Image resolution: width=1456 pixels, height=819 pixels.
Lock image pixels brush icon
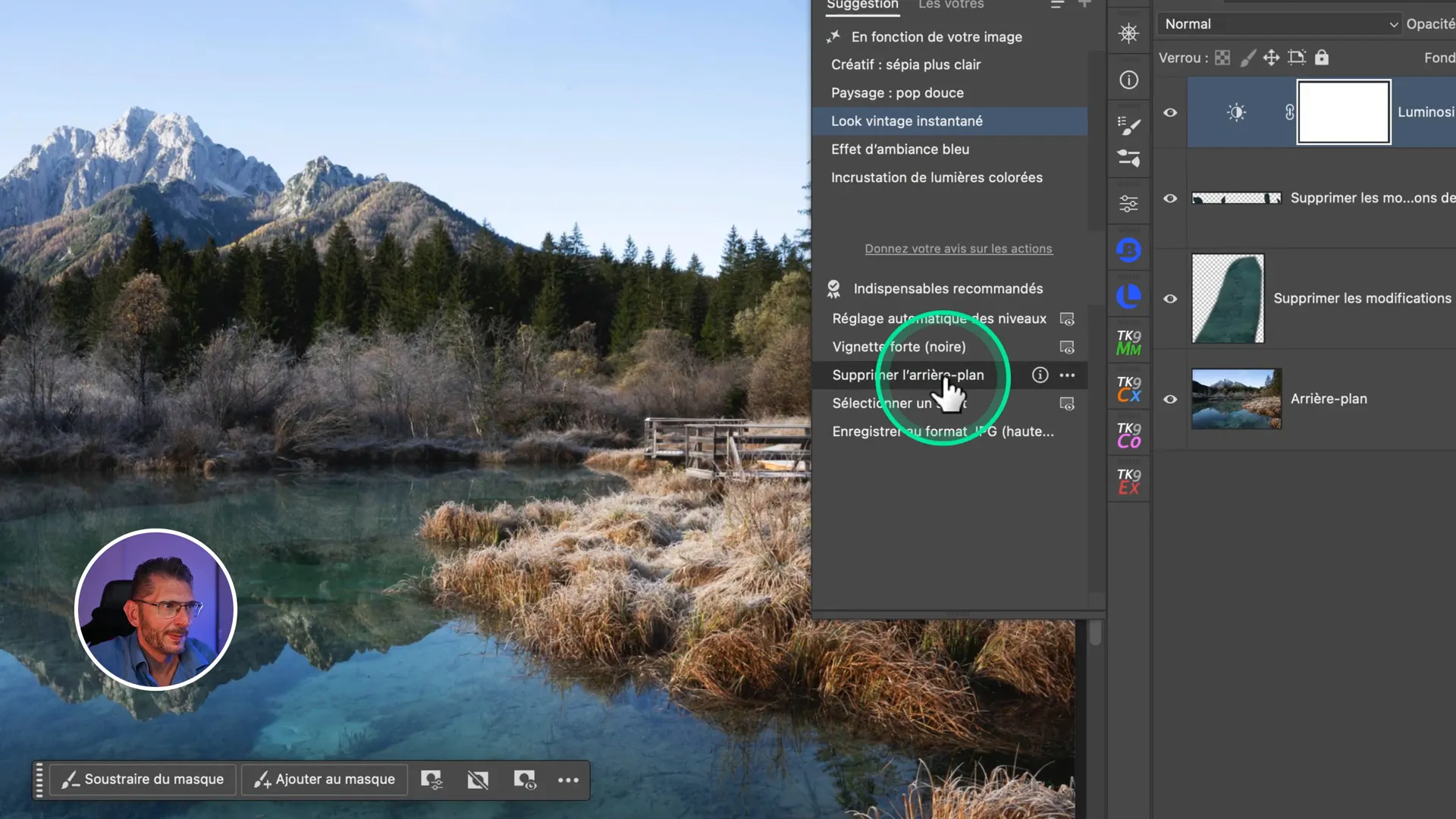[x=1247, y=58]
